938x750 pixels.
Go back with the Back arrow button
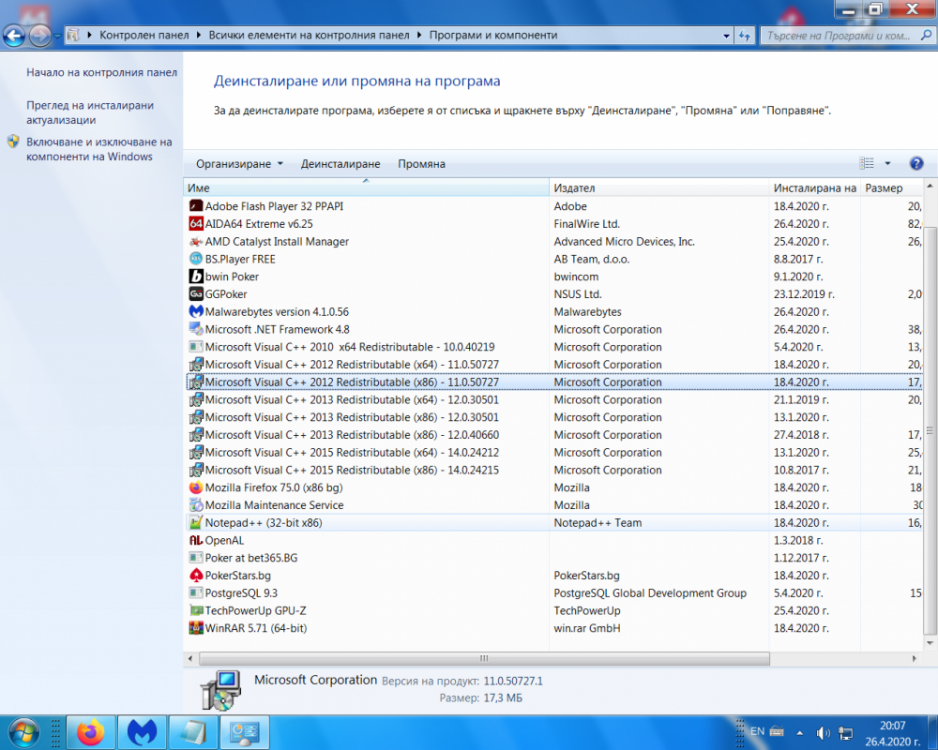pyautogui.click(x=14, y=36)
